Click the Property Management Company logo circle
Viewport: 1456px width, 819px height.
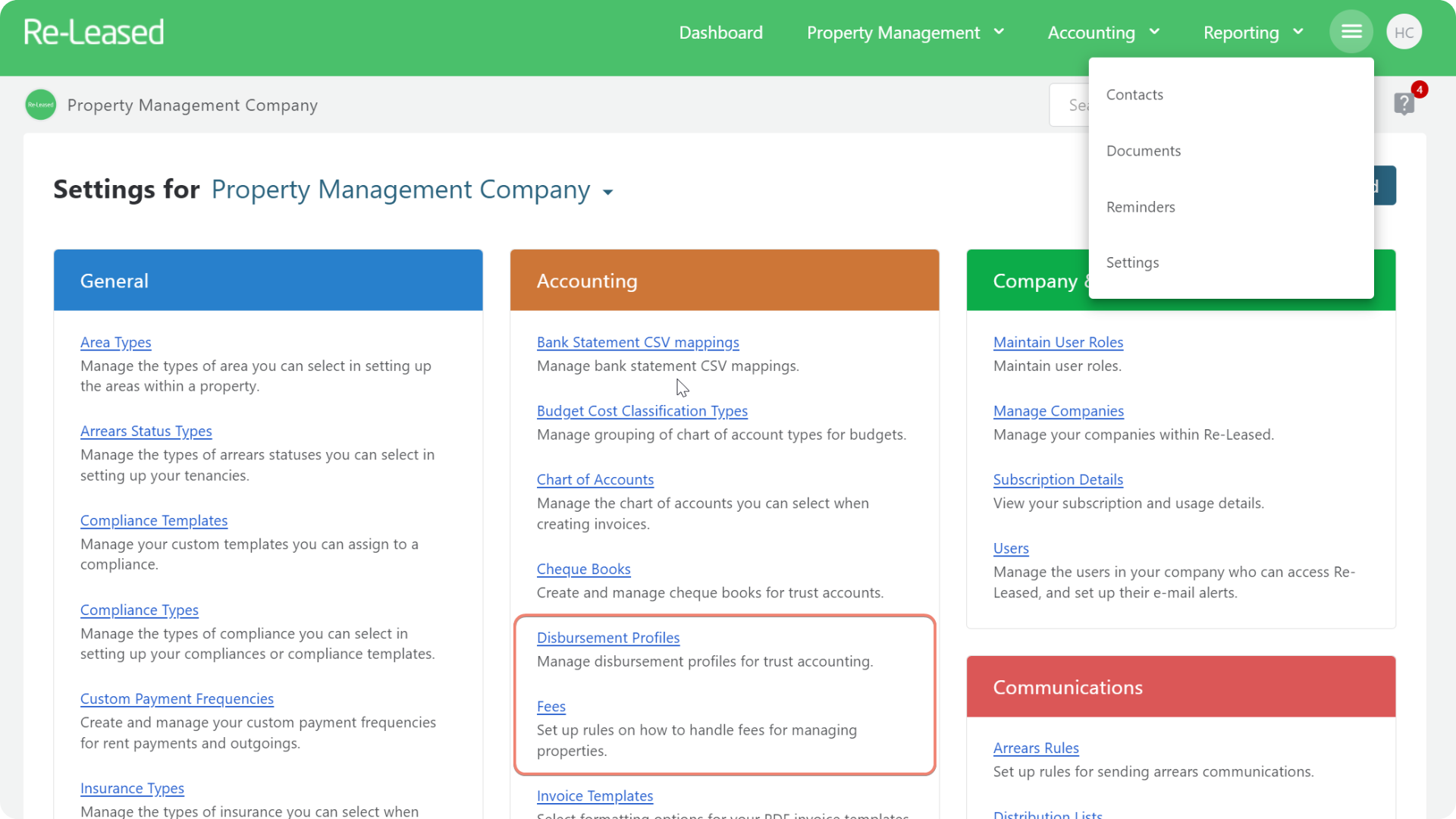40,105
